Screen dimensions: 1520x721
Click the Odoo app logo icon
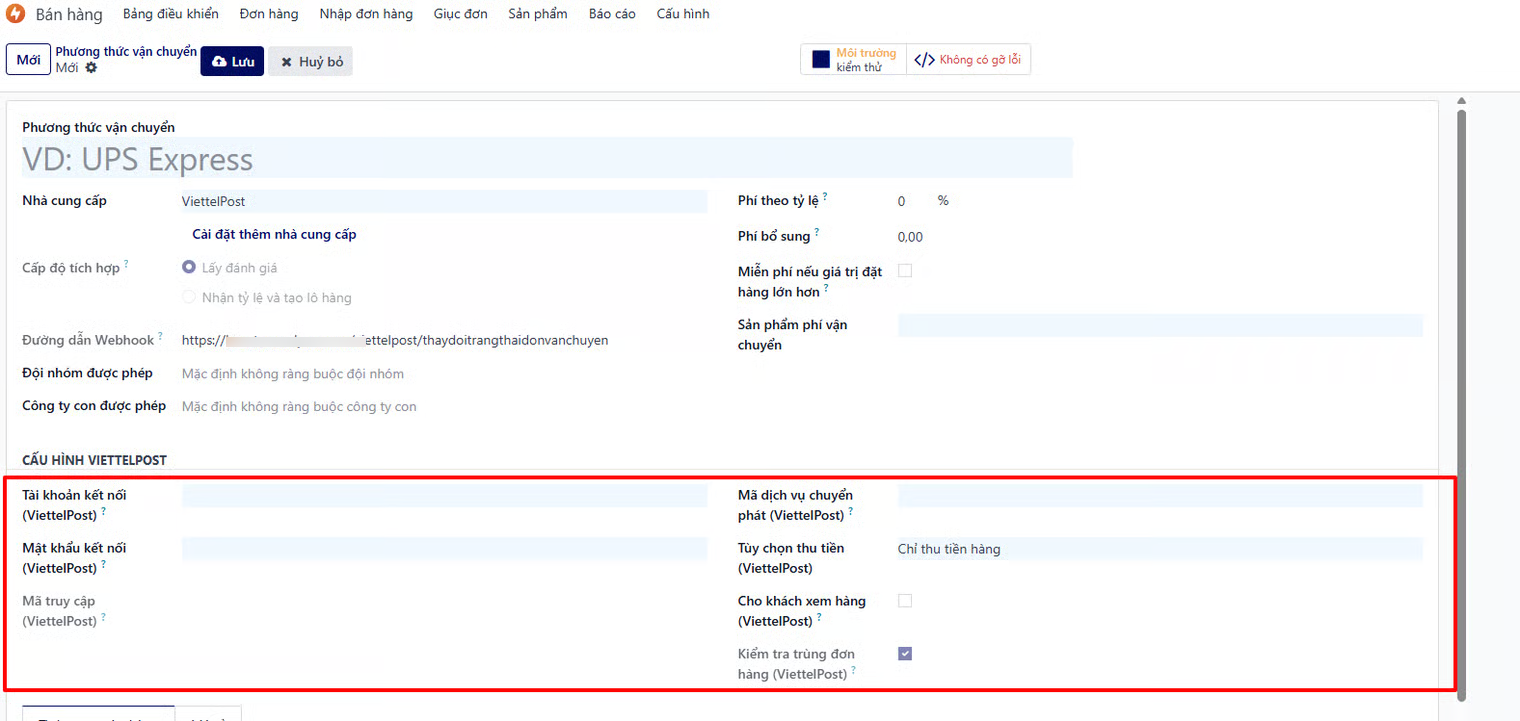coord(16,14)
